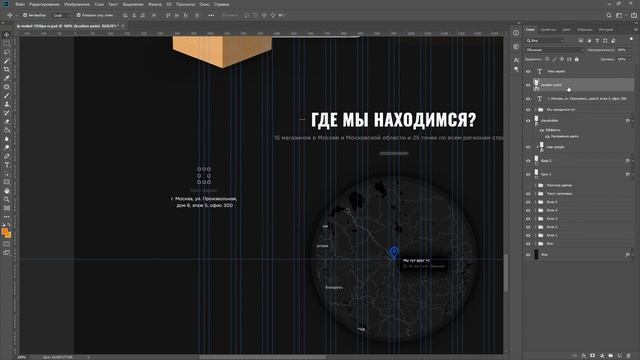This screenshot has width=640, height=360.
Task: Hide the bottom Фон layer
Action: 528,255
